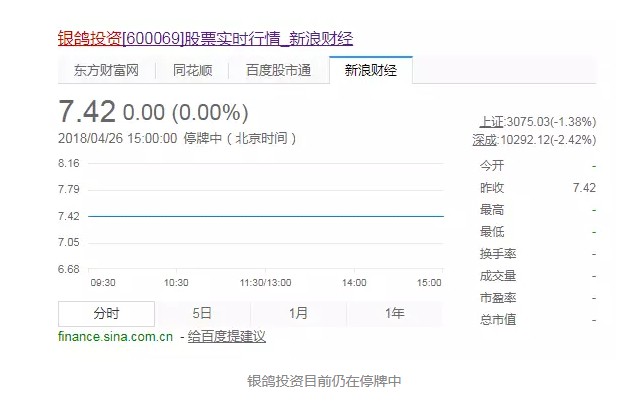637x409 pixels.
Task: Click the 总市值 label
Action: 498,320
